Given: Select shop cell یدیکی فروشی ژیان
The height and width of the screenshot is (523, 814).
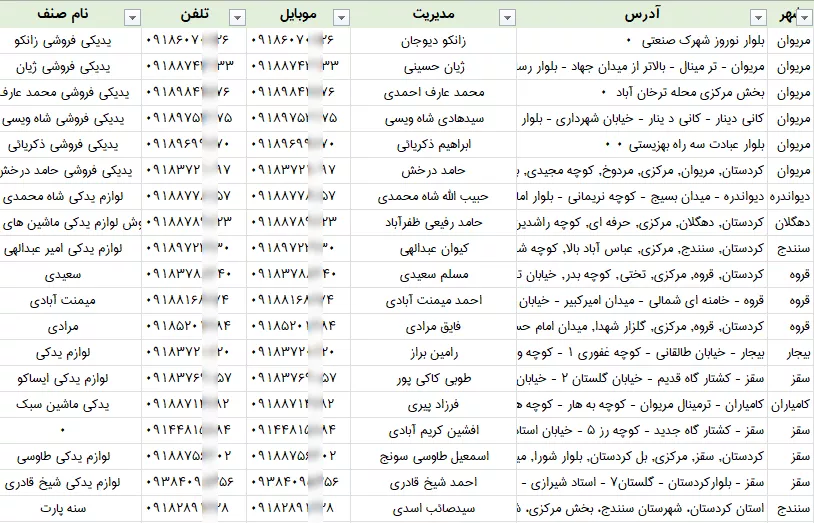Looking at the screenshot, I should point(71,66).
